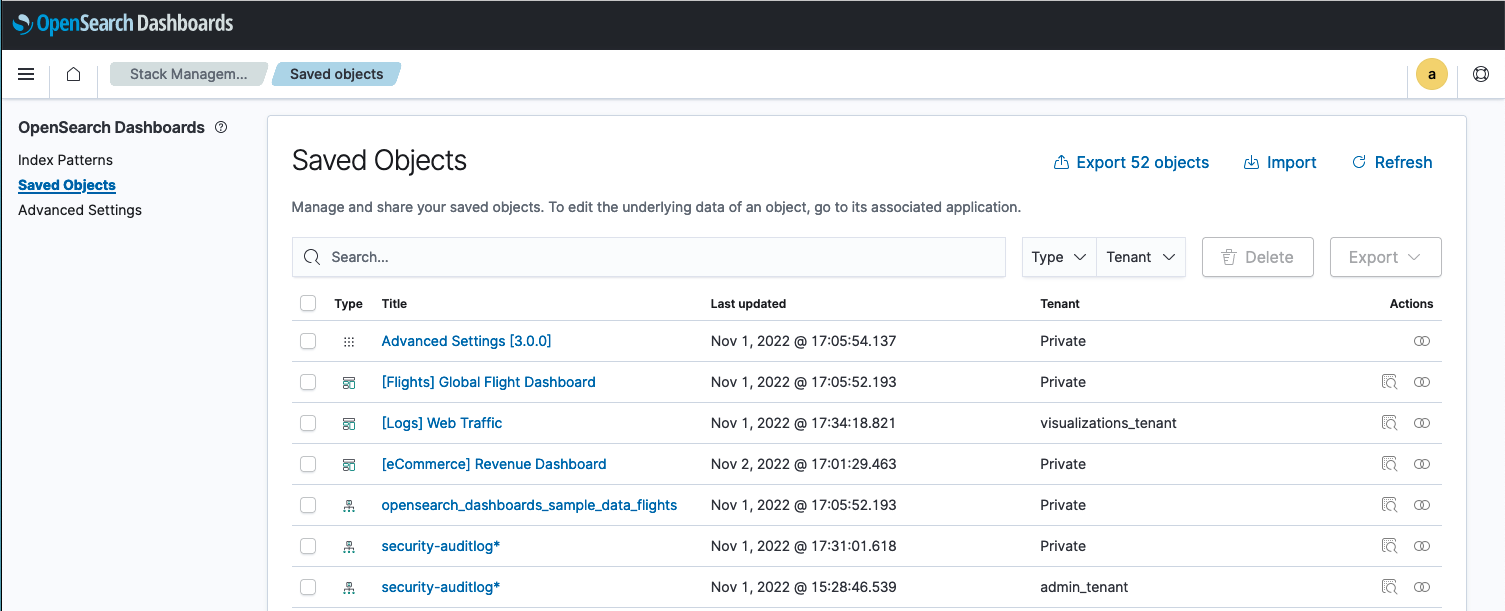Image resolution: width=1505 pixels, height=611 pixels.
Task: Open the Type filter dropdown
Action: point(1059,257)
